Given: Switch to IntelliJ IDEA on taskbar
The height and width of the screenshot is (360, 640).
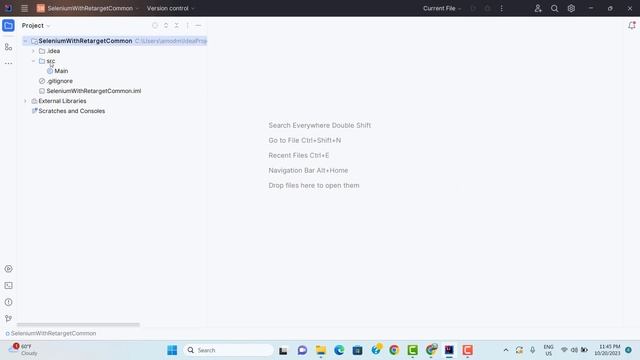Looking at the screenshot, I should click(x=449, y=350).
